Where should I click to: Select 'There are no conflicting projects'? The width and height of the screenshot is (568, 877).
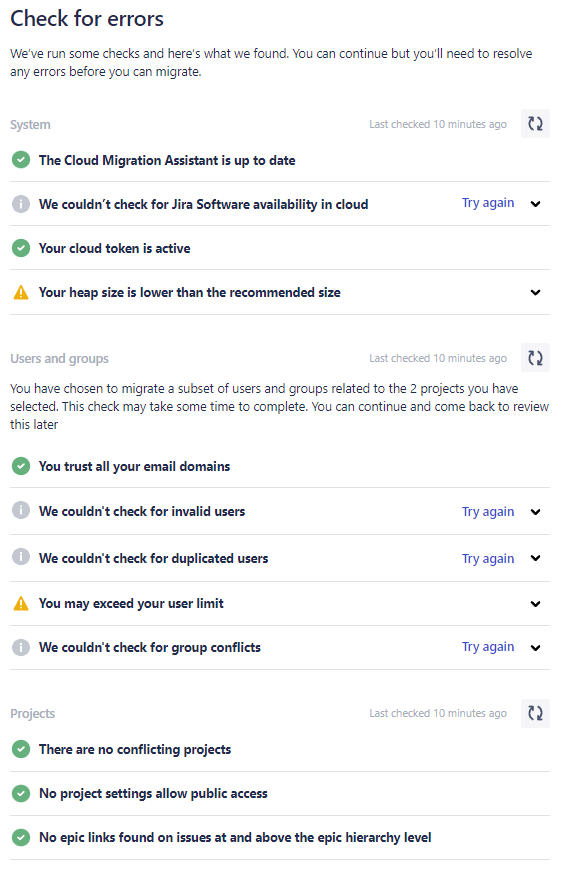coord(135,749)
